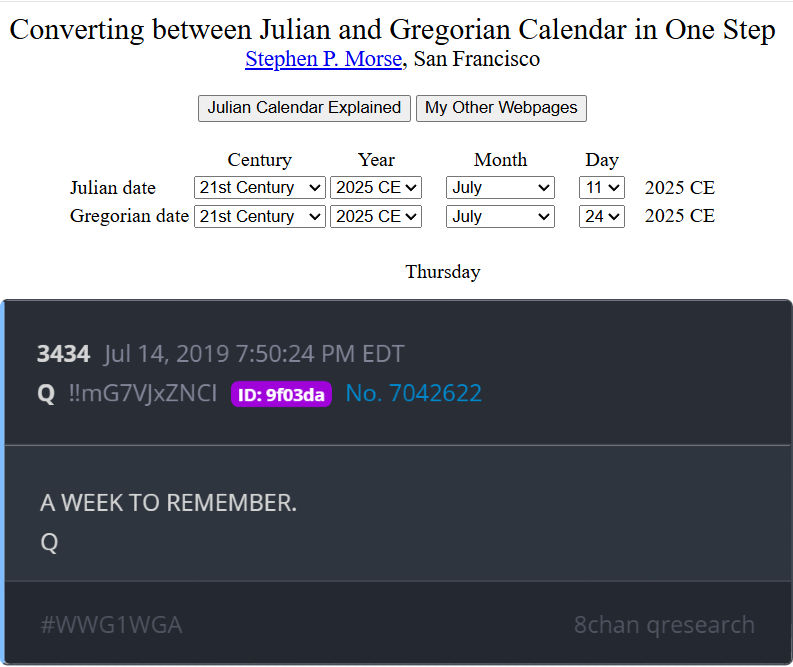Open the Stephen P. Morse link
793x667 pixels.
pyautogui.click(x=323, y=59)
